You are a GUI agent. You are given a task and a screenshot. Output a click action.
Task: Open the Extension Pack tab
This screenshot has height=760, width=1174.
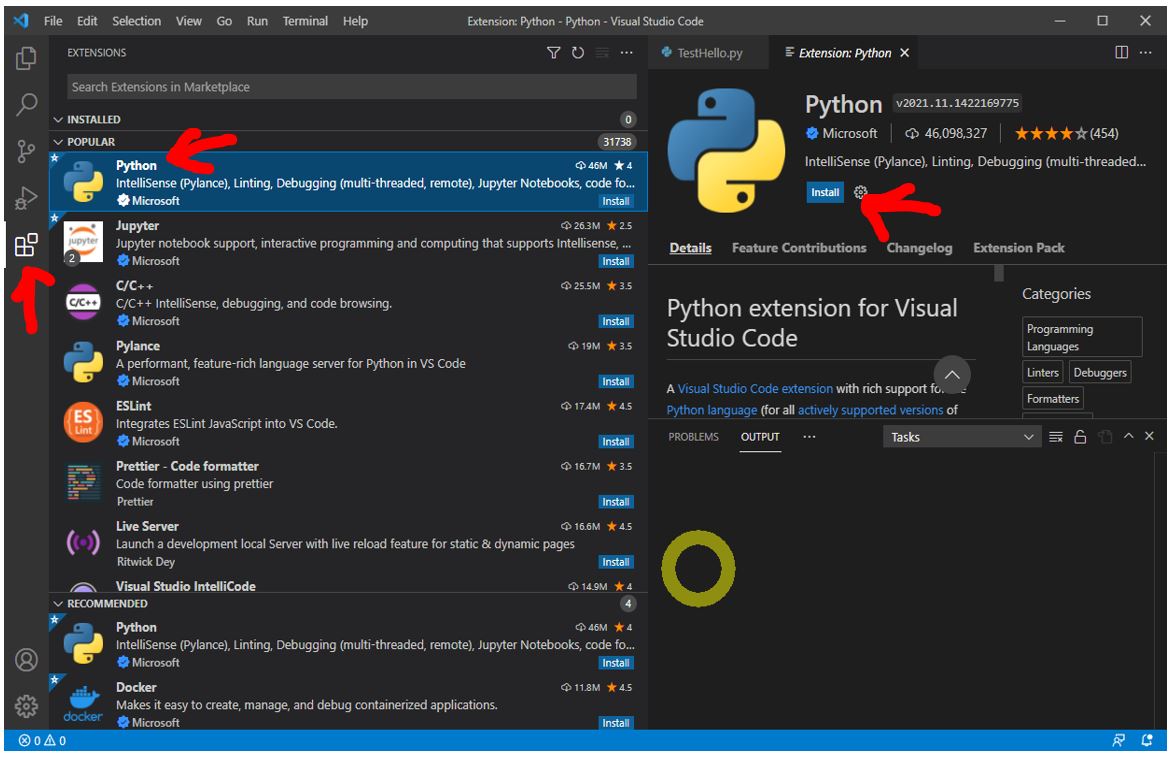pos(1019,248)
